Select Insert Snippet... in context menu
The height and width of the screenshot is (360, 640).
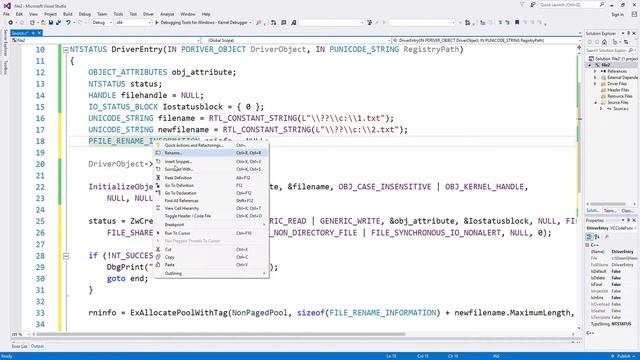click(211, 162)
